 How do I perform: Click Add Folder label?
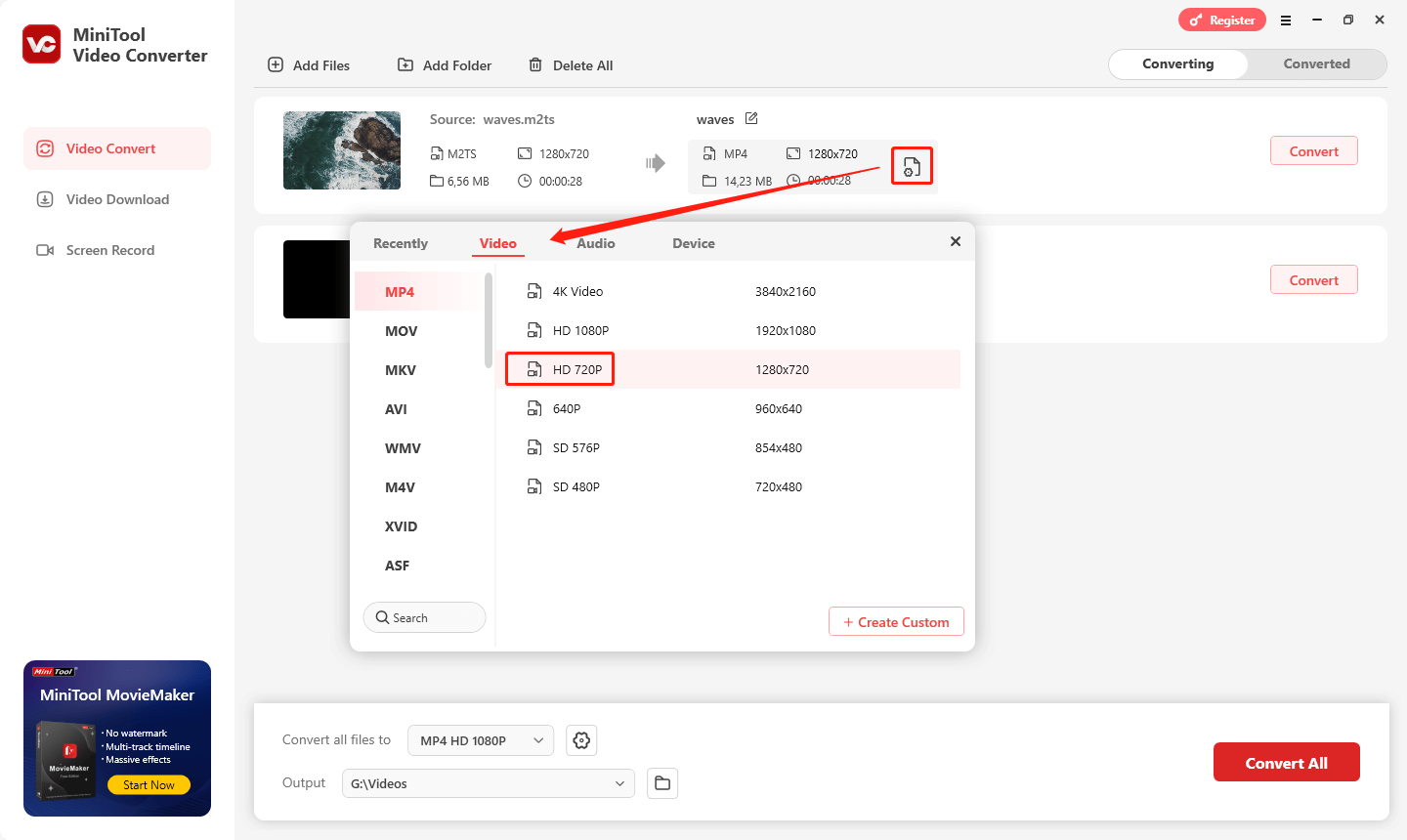(x=457, y=65)
